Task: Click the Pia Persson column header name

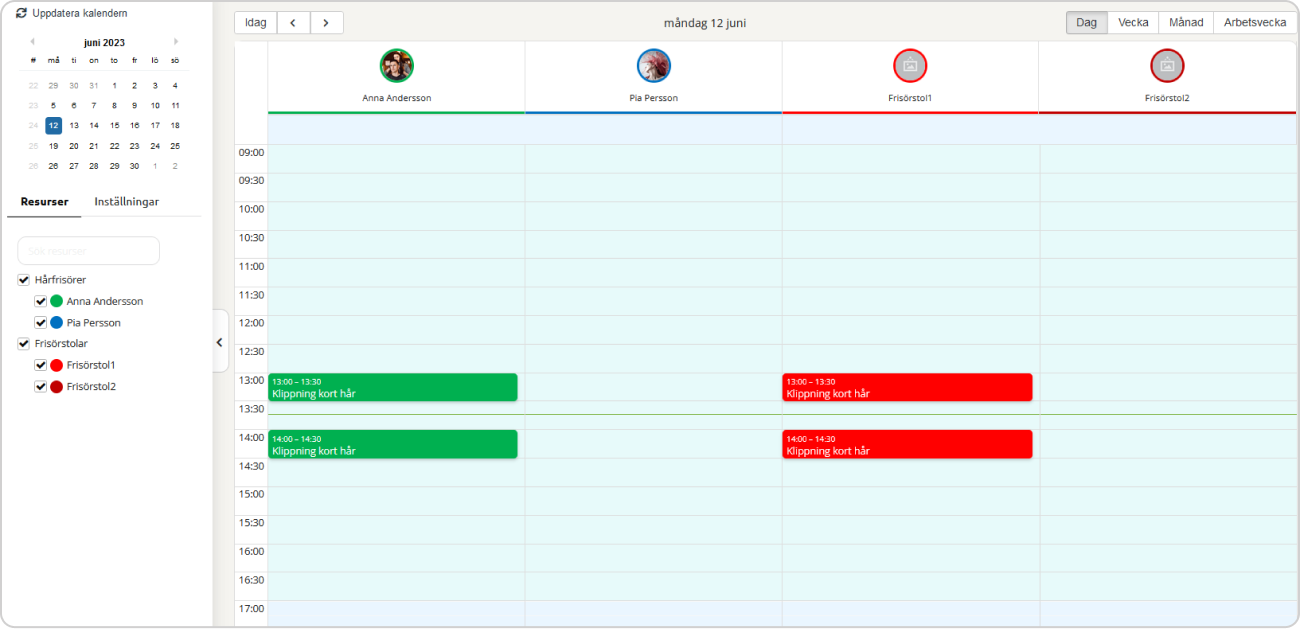Action: pos(654,98)
